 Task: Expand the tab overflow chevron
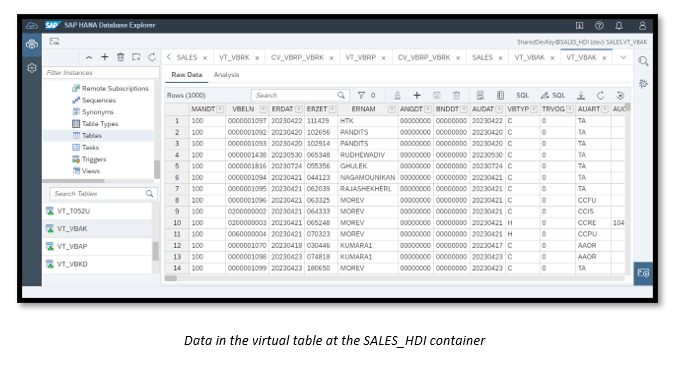click(x=623, y=58)
